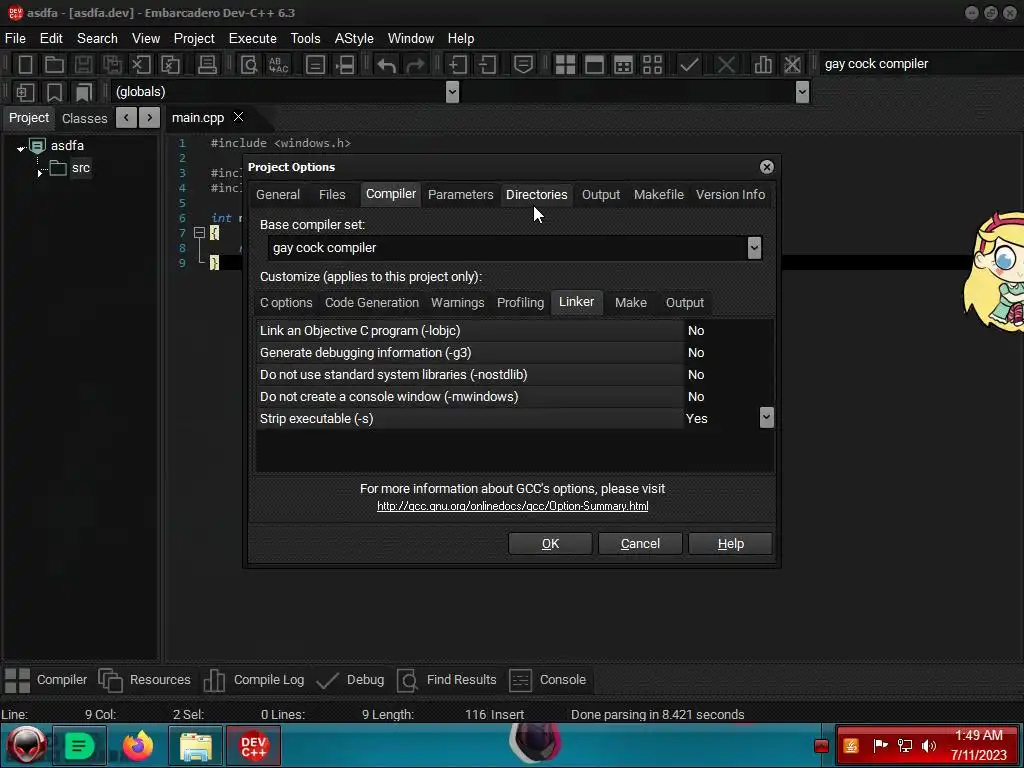Collapse the asdfa project tree node
Viewport: 1024px width, 768px height.
pyautogui.click(x=22, y=149)
